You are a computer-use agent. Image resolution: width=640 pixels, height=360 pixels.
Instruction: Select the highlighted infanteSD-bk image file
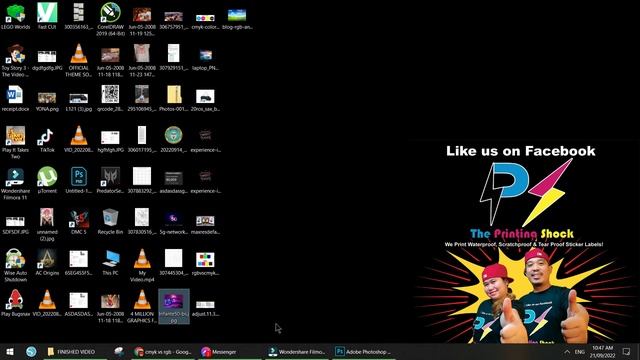pyautogui.click(x=173, y=306)
